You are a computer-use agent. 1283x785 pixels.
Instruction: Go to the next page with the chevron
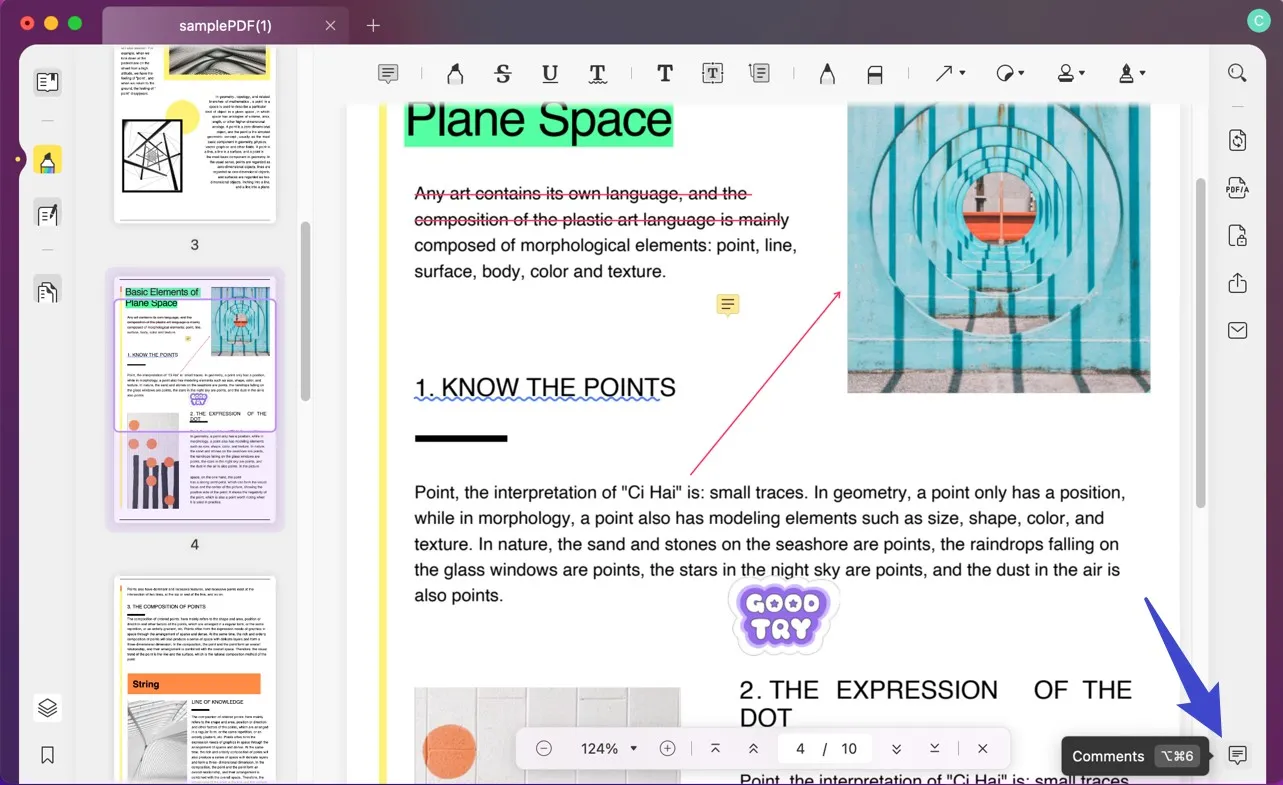pos(897,748)
